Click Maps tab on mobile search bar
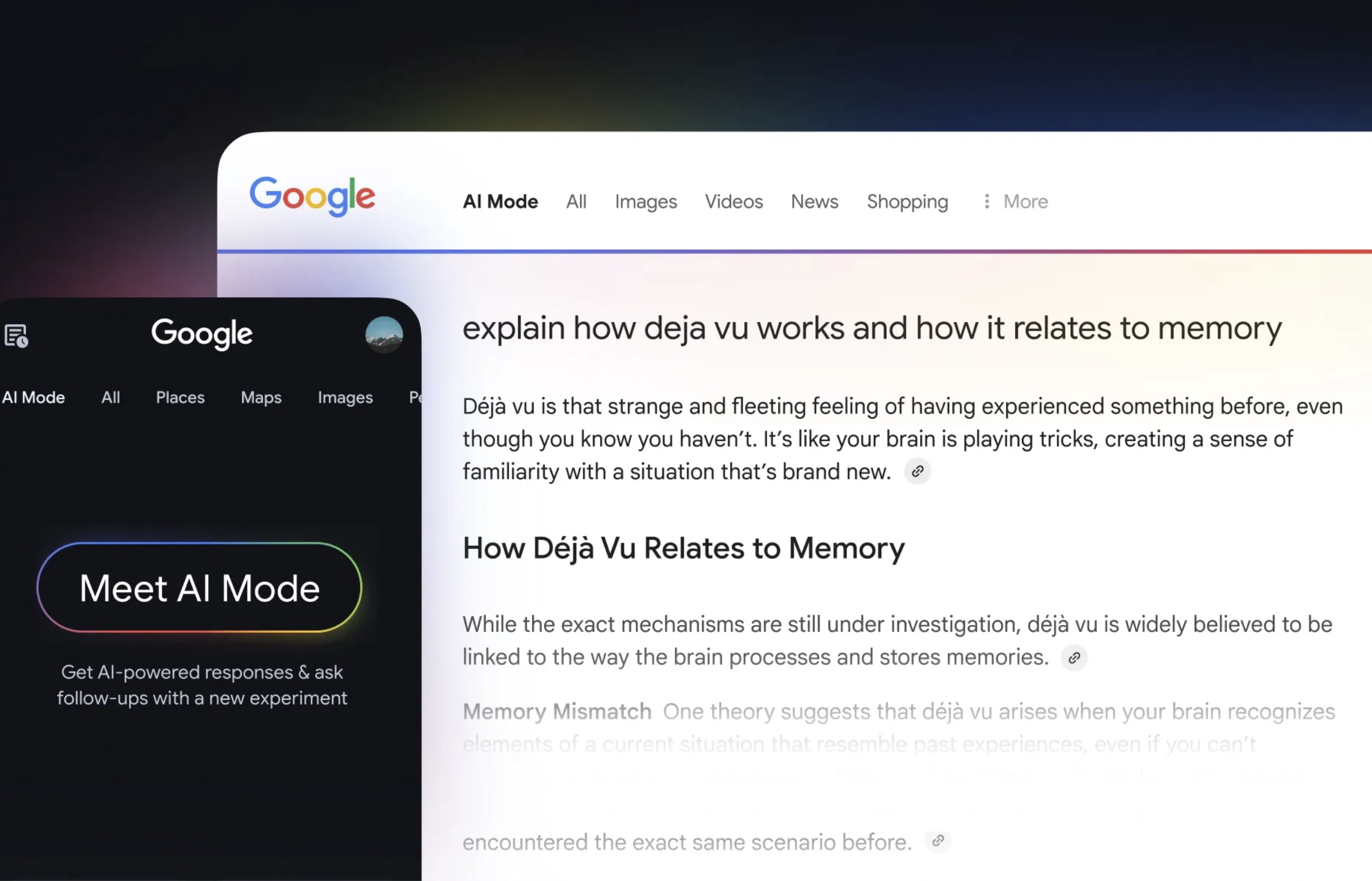This screenshot has height=881, width=1372. [x=260, y=397]
